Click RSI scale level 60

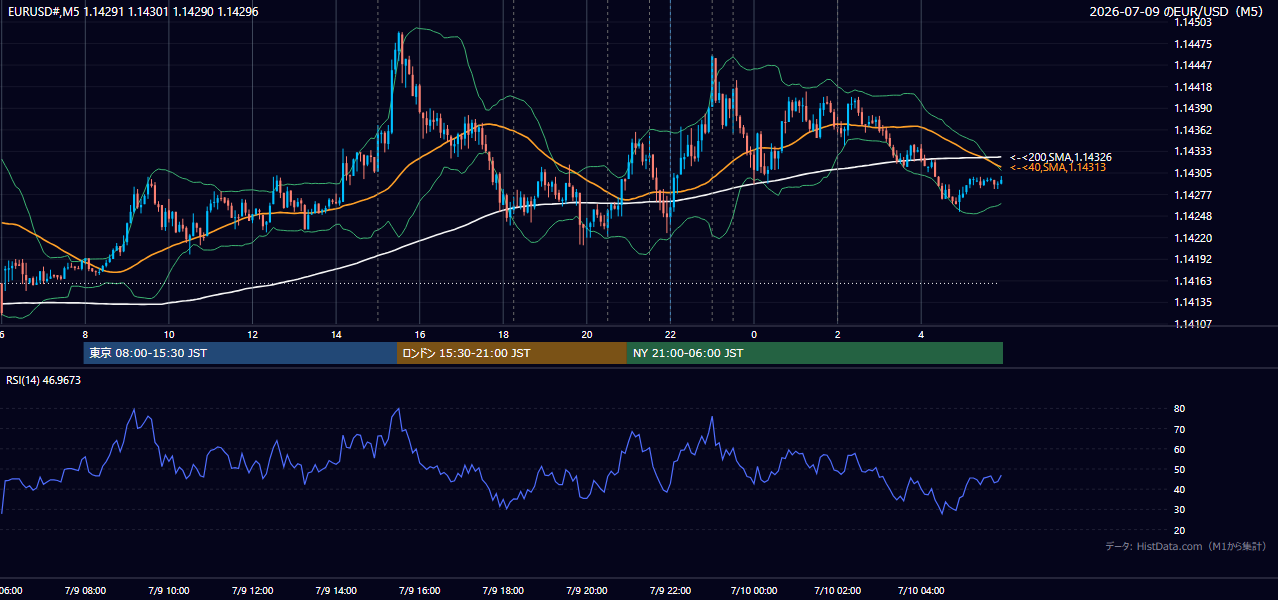click(x=1180, y=449)
